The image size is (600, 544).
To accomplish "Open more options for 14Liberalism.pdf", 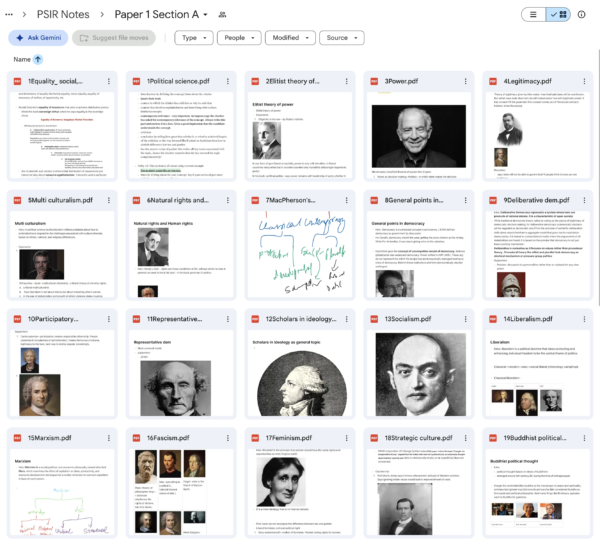I will (584, 319).
